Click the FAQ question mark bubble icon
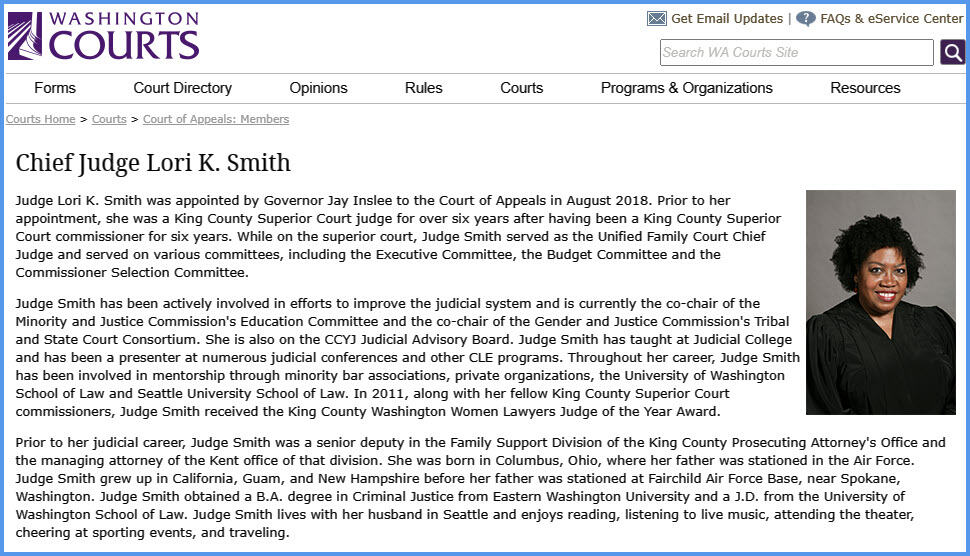970x556 pixels. tap(805, 19)
